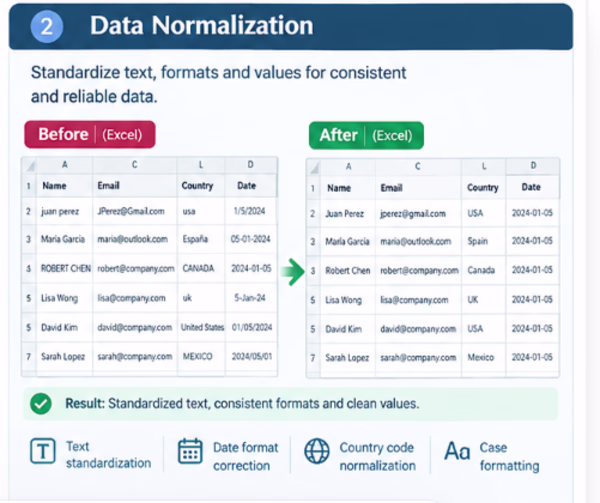Select column A header in Before table
Viewport: 600px width, 503px height.
65,165
